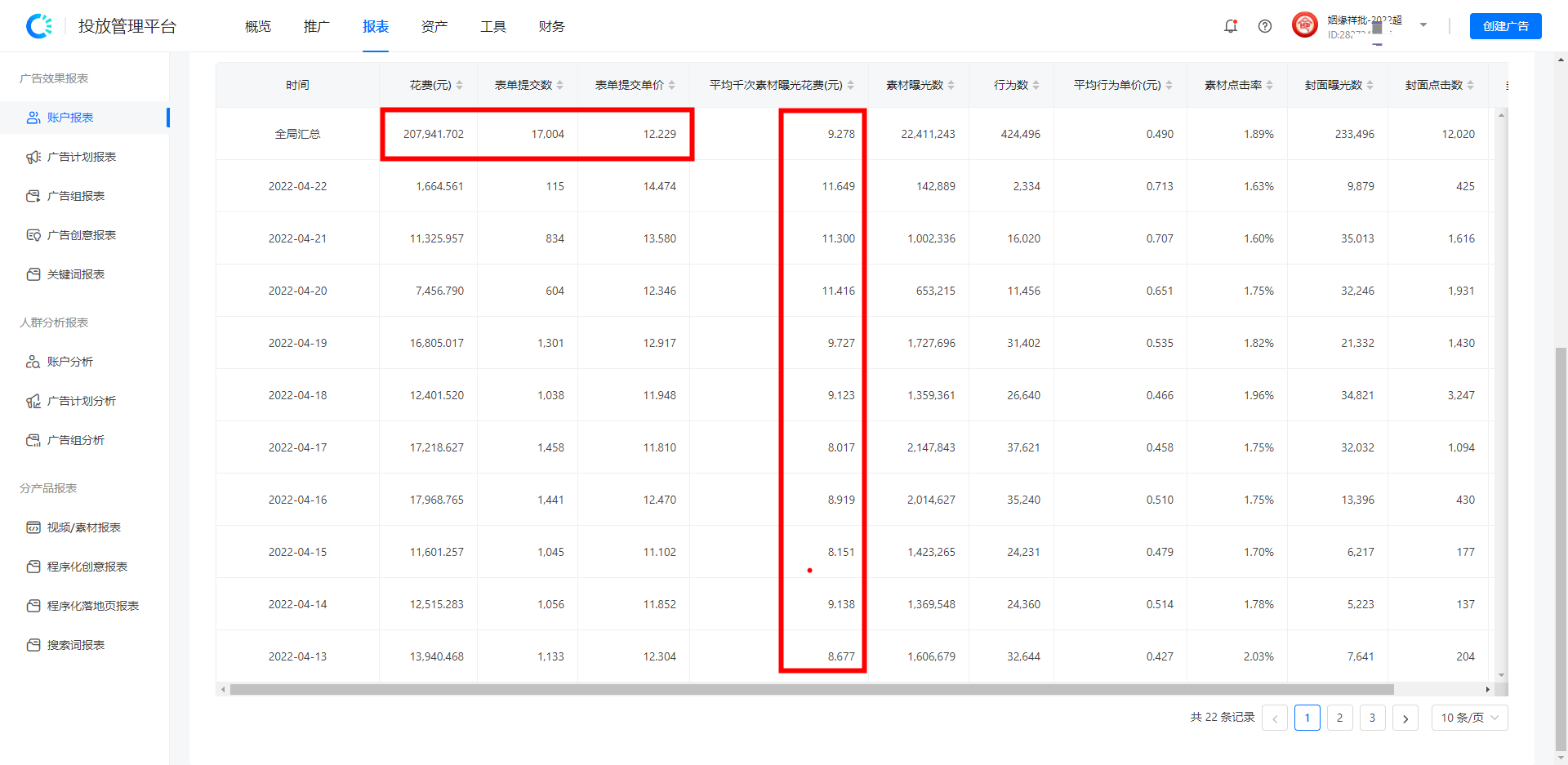This screenshot has height=765, width=1568.
Task: Click the user account avatar
Action: pos(1305,25)
